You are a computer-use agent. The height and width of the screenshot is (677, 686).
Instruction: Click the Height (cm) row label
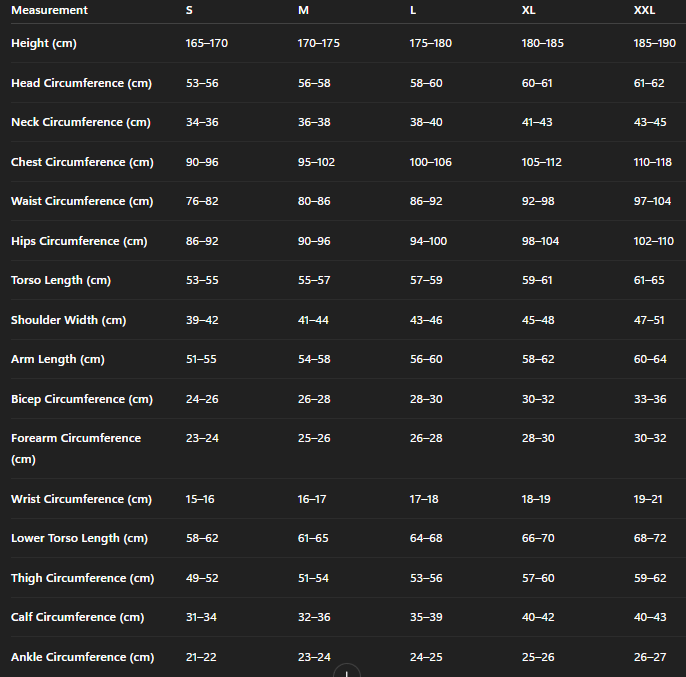pyautogui.click(x=43, y=44)
